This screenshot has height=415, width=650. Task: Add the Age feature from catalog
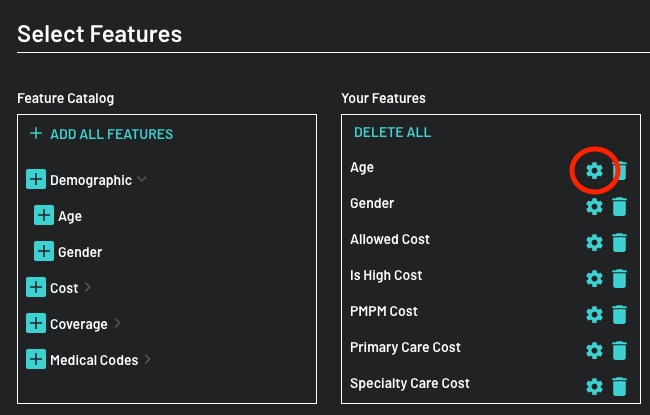[x=44, y=216]
